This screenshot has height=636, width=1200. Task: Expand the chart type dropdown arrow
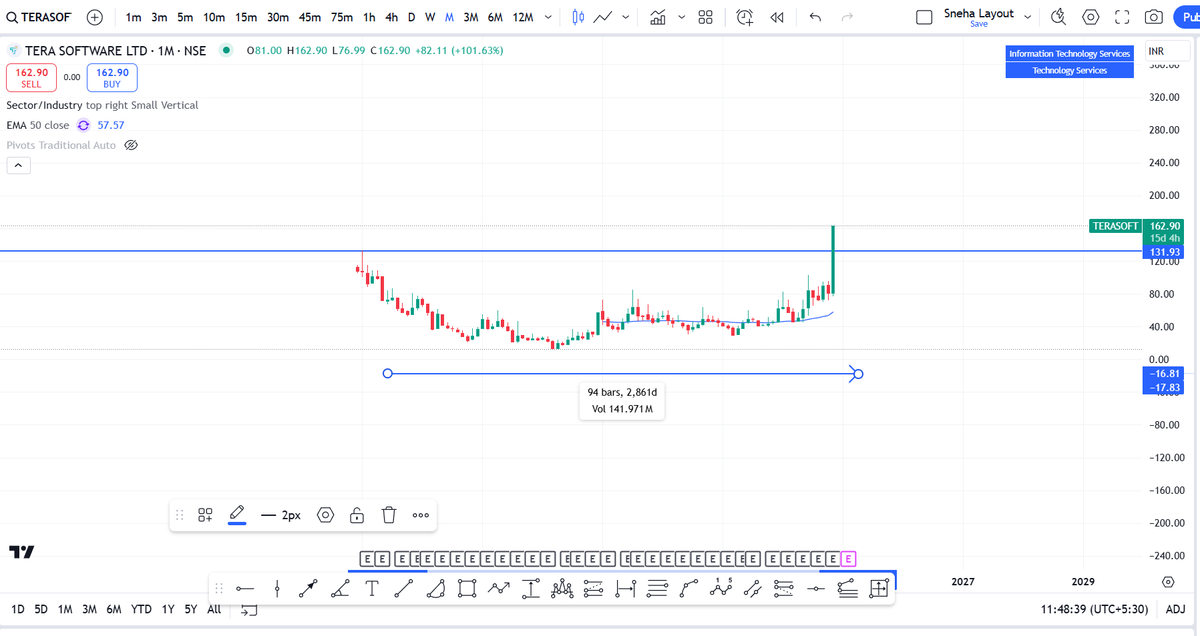[625, 18]
